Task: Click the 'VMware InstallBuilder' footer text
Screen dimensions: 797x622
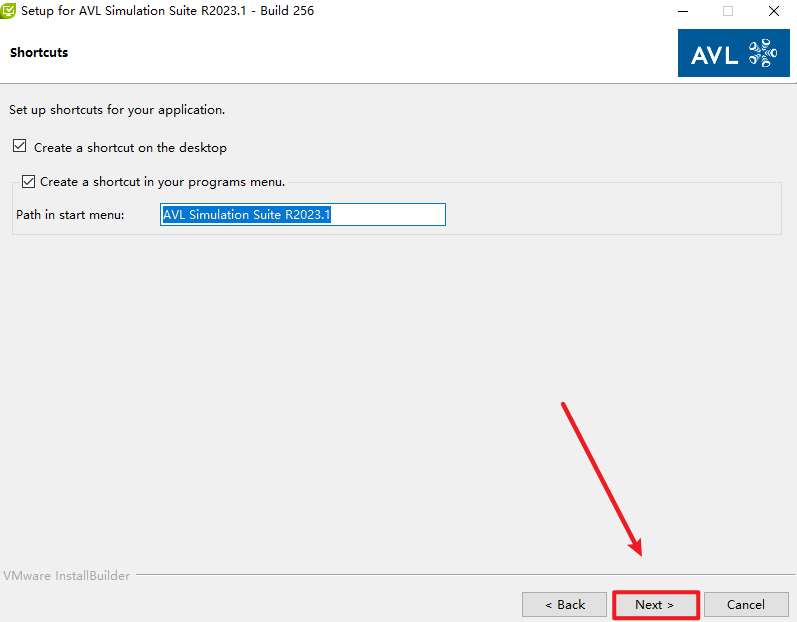Action: tap(66, 576)
